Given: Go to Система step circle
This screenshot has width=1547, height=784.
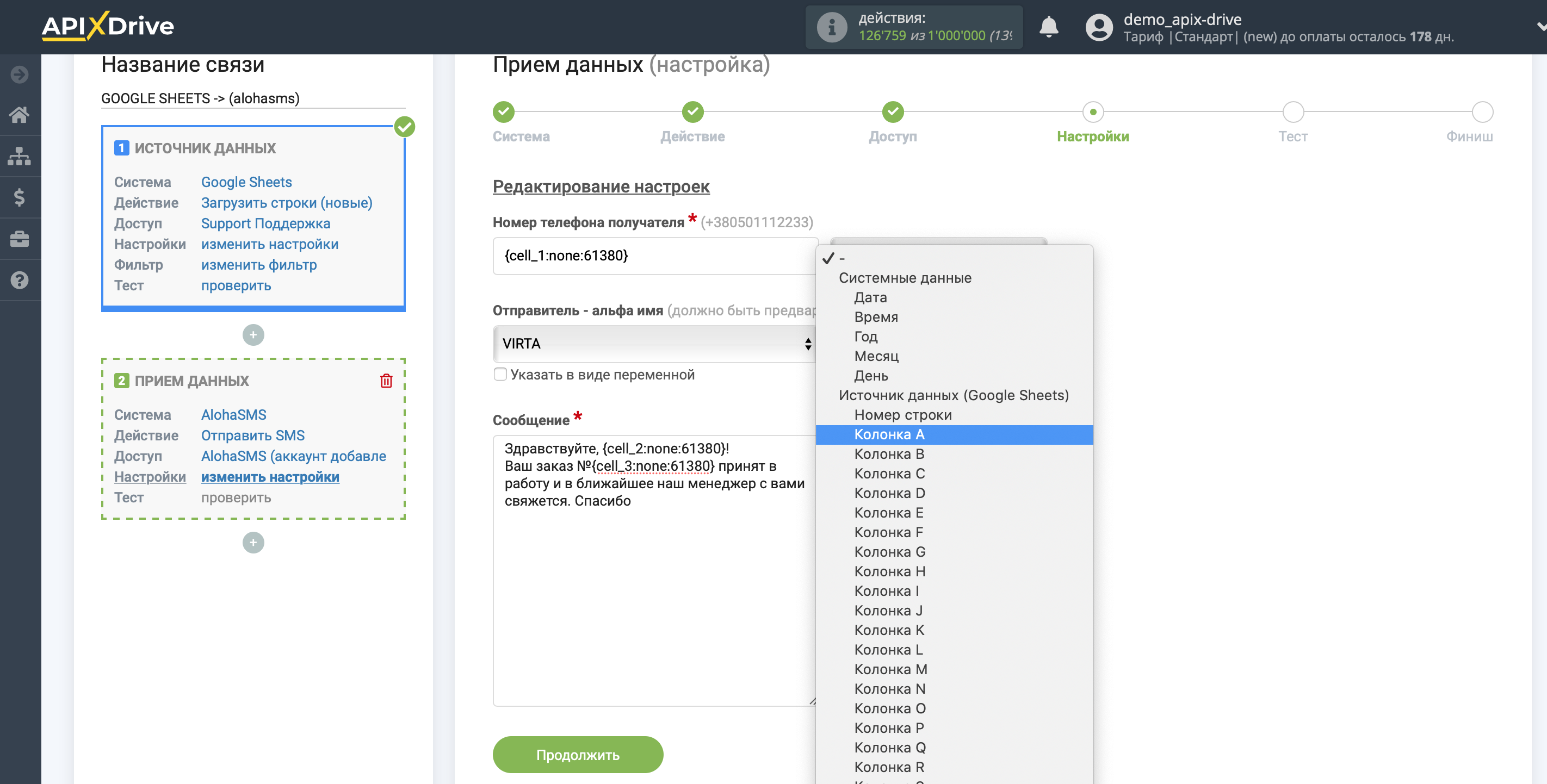Looking at the screenshot, I should (x=503, y=111).
